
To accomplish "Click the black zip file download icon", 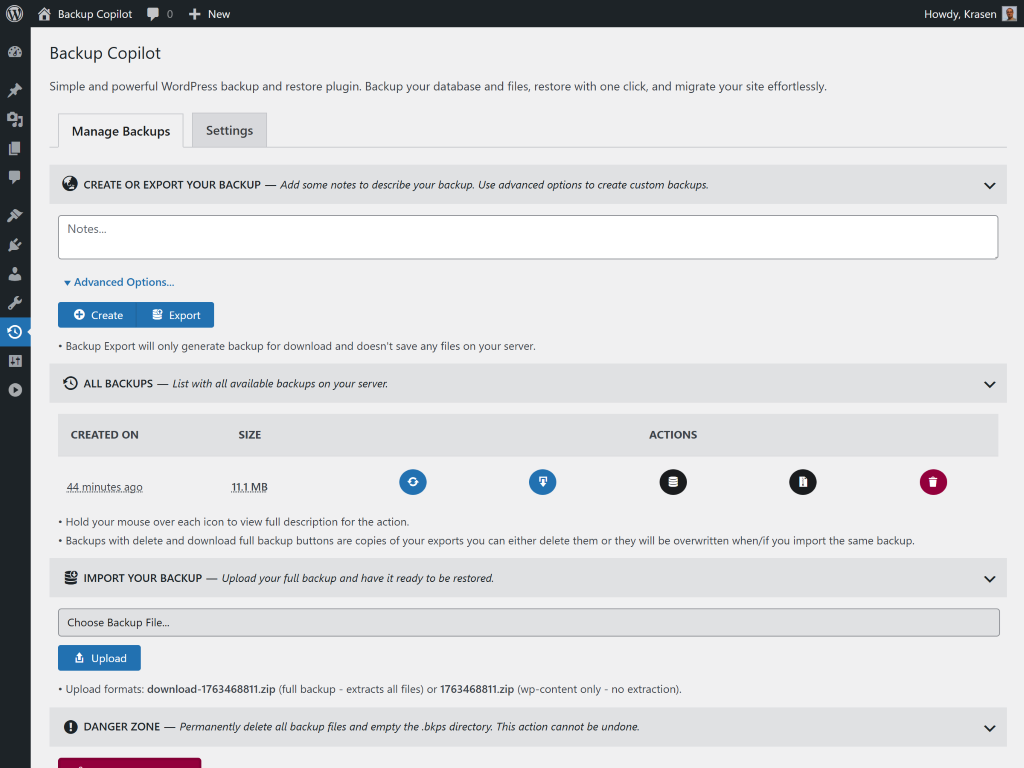I will pyautogui.click(x=803, y=482).
